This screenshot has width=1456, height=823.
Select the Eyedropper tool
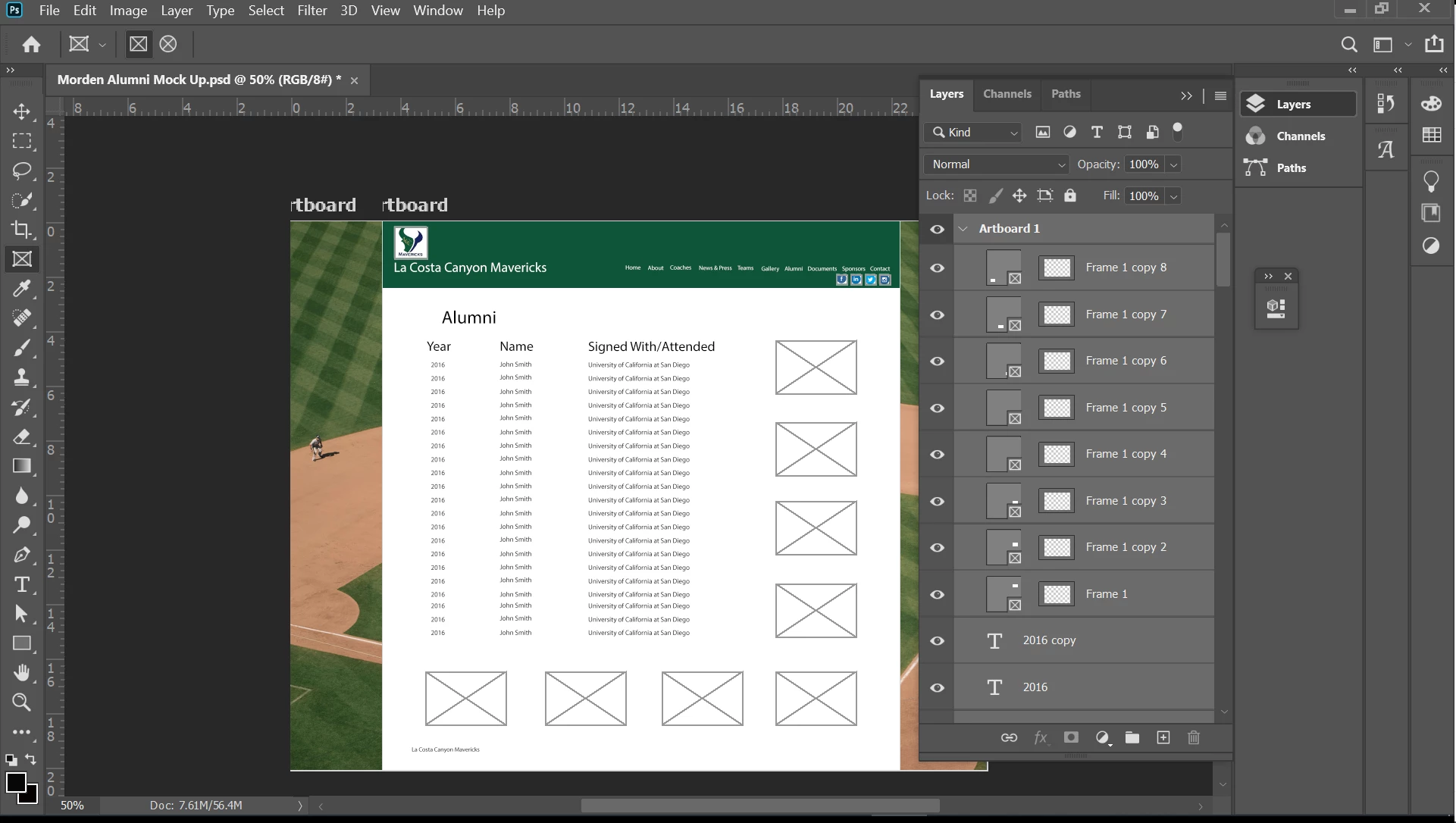click(21, 288)
